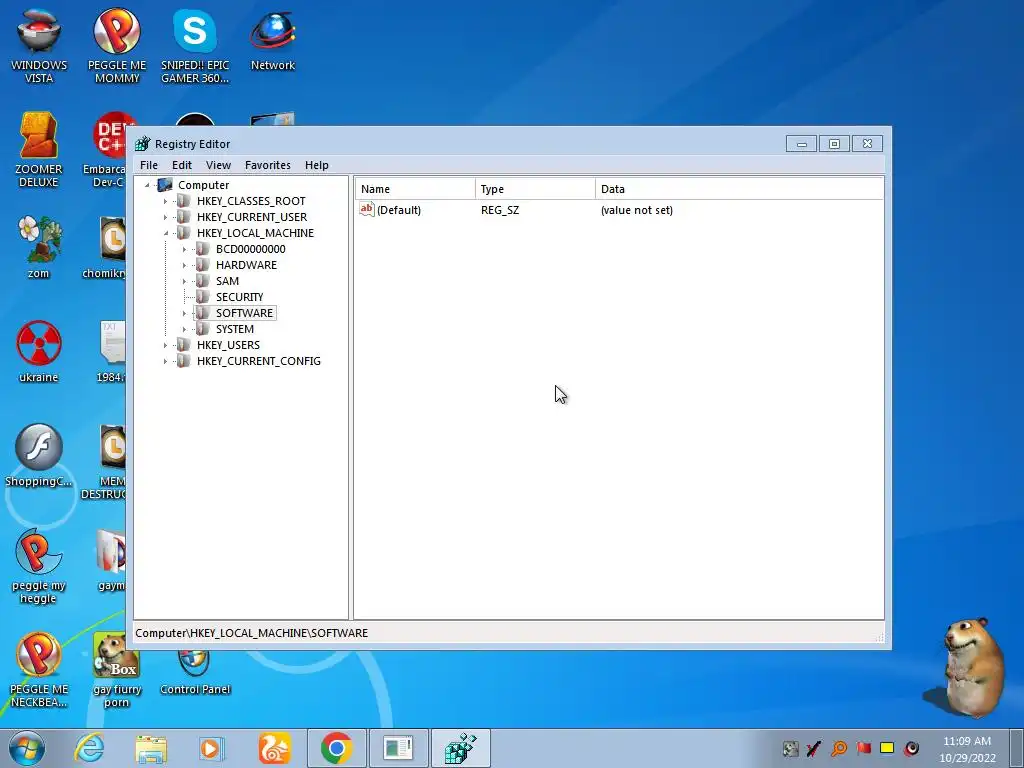Select the WINDOWS VISTA desktop icon
The width and height of the screenshot is (1024, 768).
click(39, 47)
